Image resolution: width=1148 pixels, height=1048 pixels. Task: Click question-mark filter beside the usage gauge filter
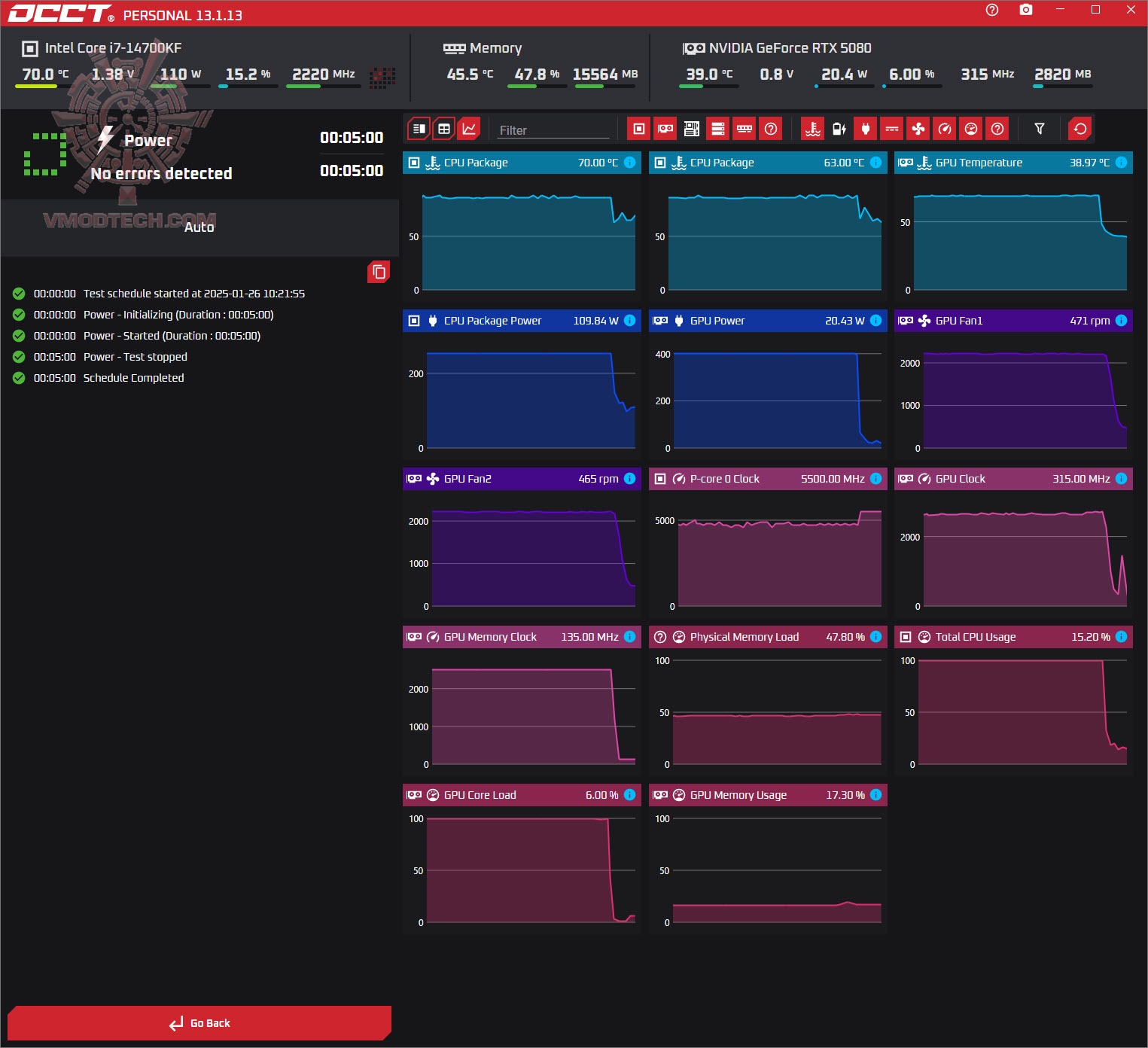coord(997,129)
